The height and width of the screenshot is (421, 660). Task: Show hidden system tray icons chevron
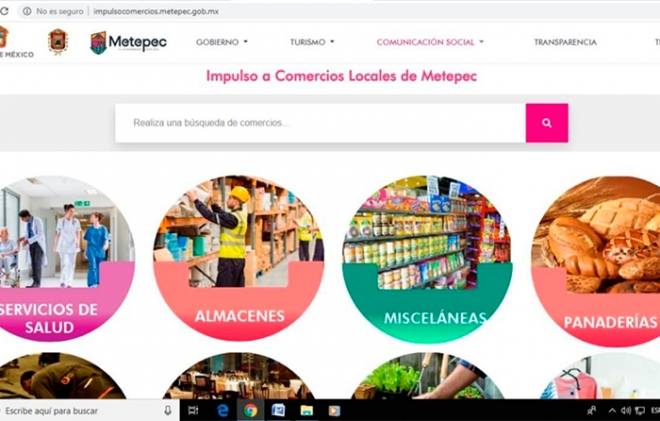612,410
